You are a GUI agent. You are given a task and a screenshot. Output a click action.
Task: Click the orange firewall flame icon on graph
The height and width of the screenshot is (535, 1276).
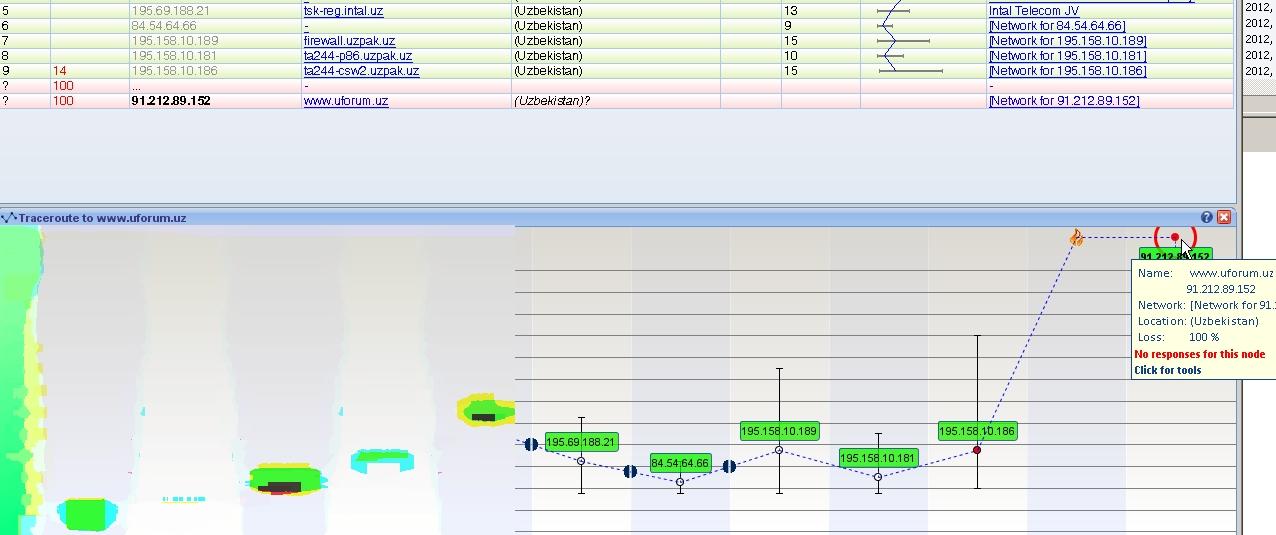pyautogui.click(x=1076, y=238)
